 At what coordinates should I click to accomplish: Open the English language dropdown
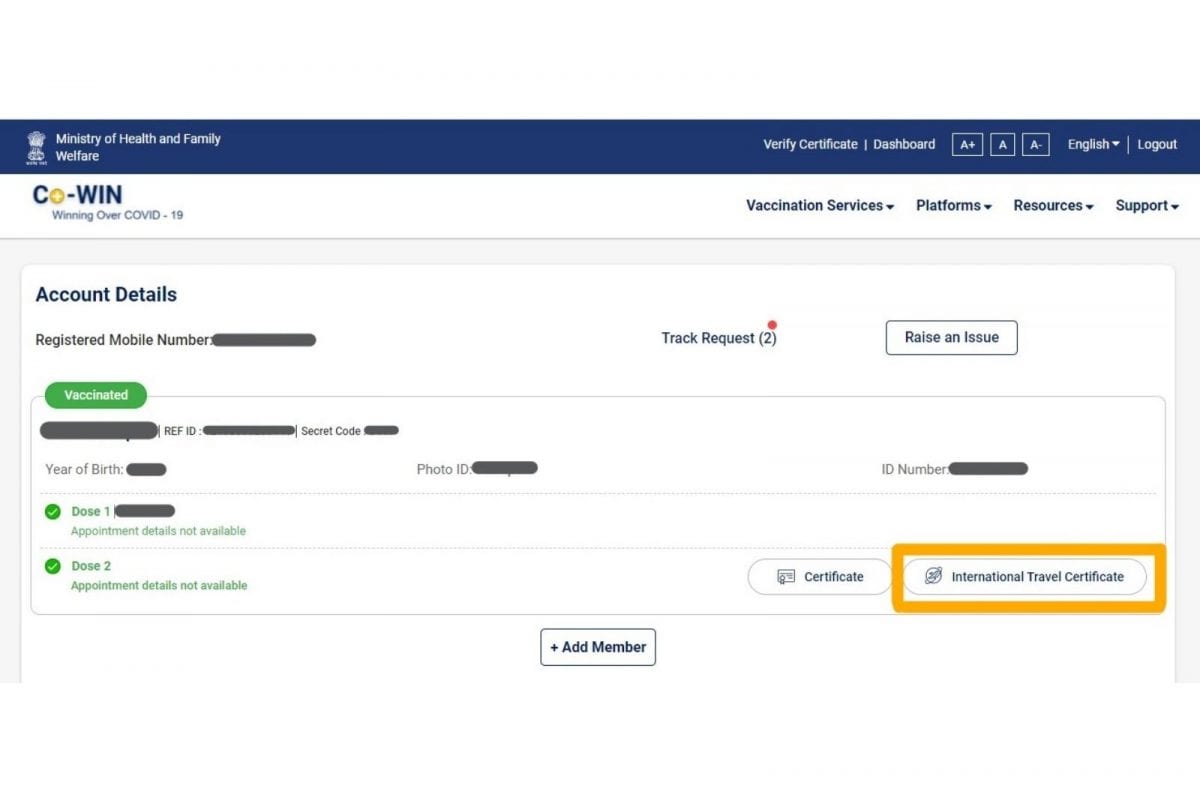[x=1093, y=144]
